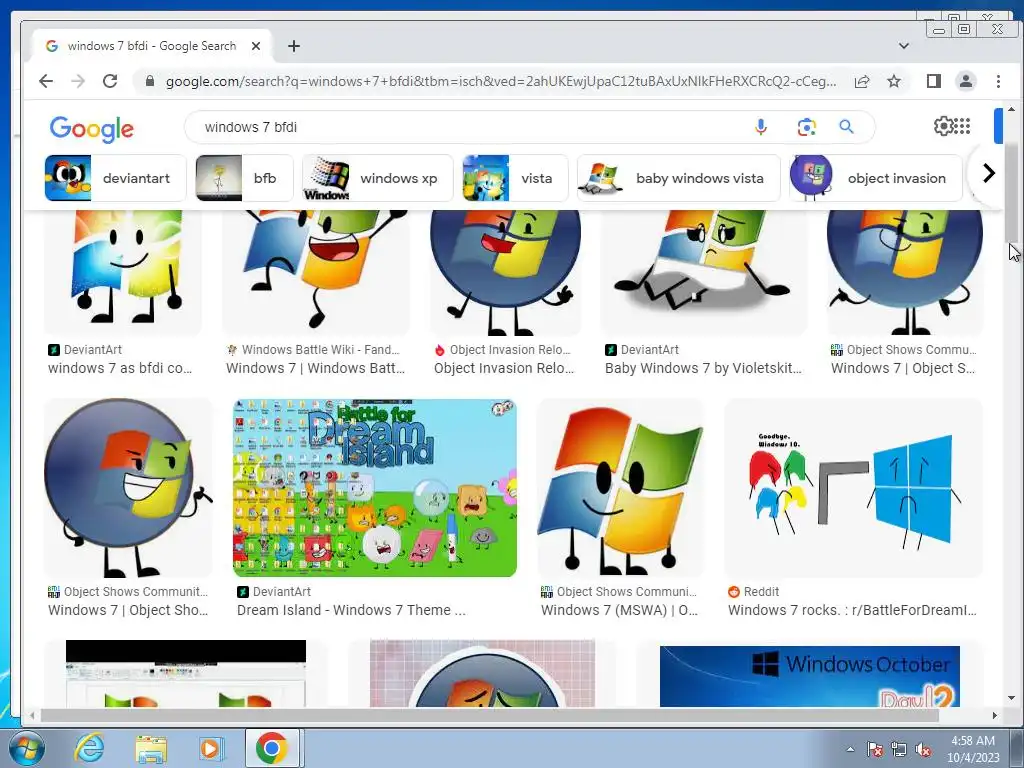The width and height of the screenshot is (1024, 768).
Task: Open Action Center flag icon
Action: [x=874, y=749]
